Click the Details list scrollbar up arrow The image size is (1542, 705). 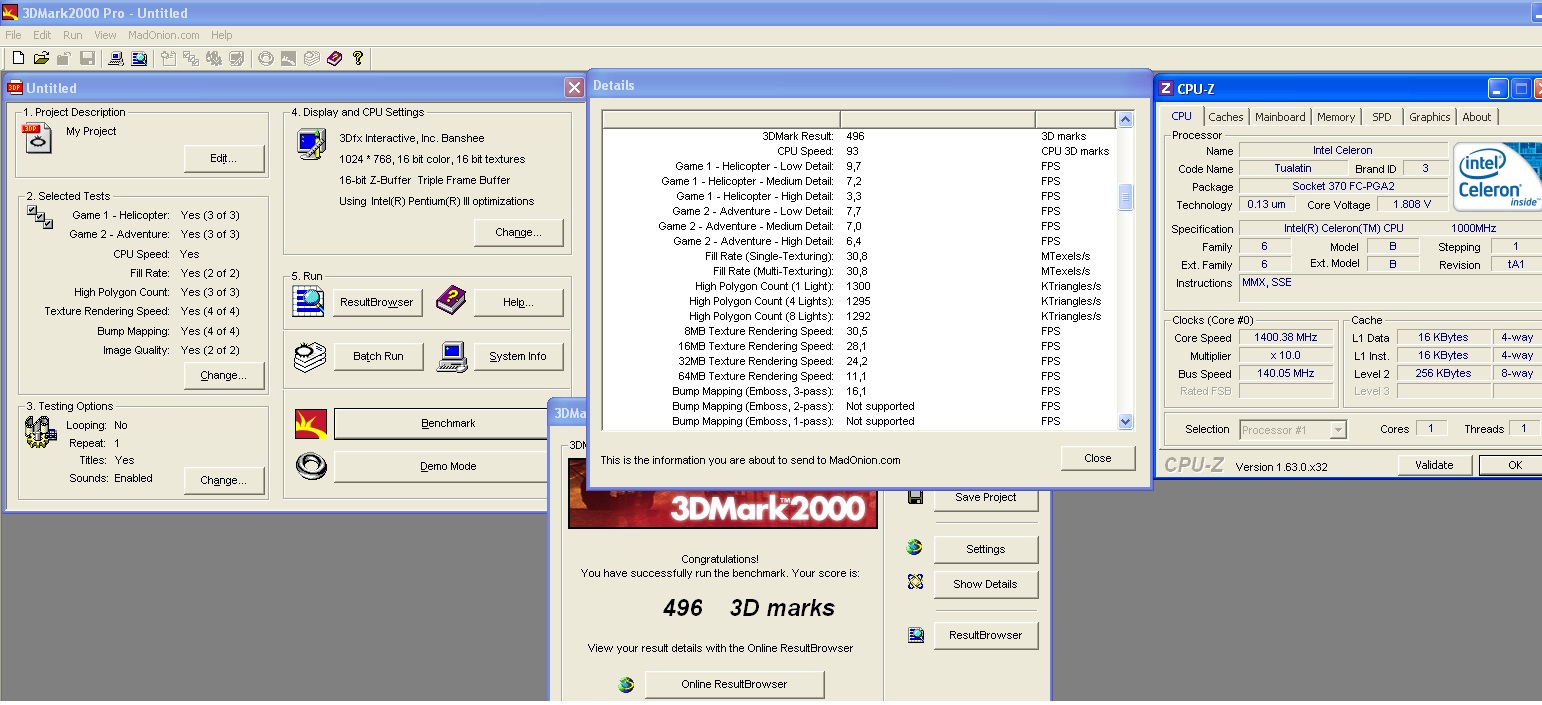[x=1125, y=120]
